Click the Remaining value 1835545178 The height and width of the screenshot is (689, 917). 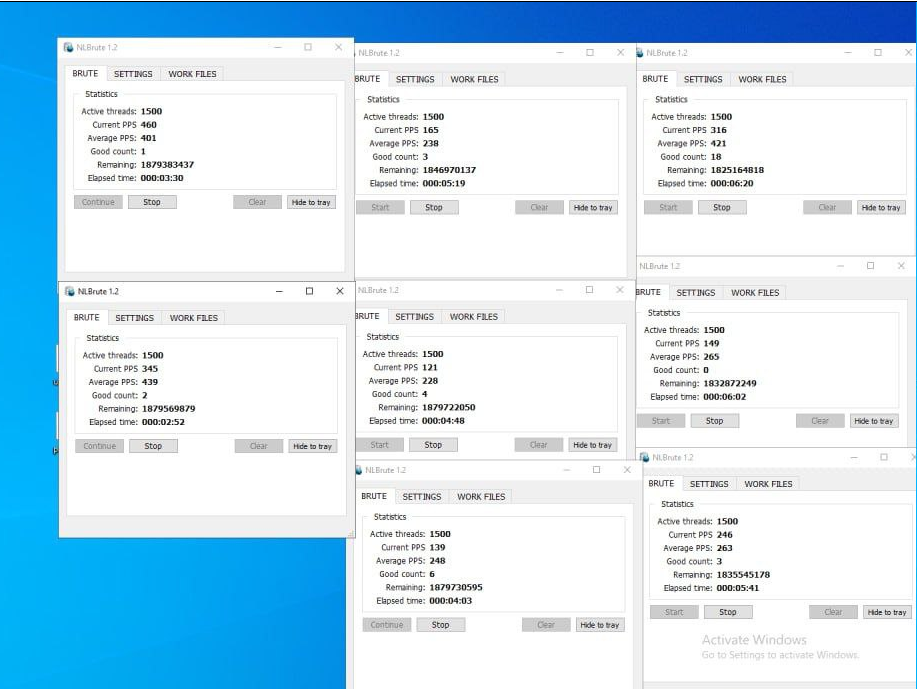click(x=743, y=575)
